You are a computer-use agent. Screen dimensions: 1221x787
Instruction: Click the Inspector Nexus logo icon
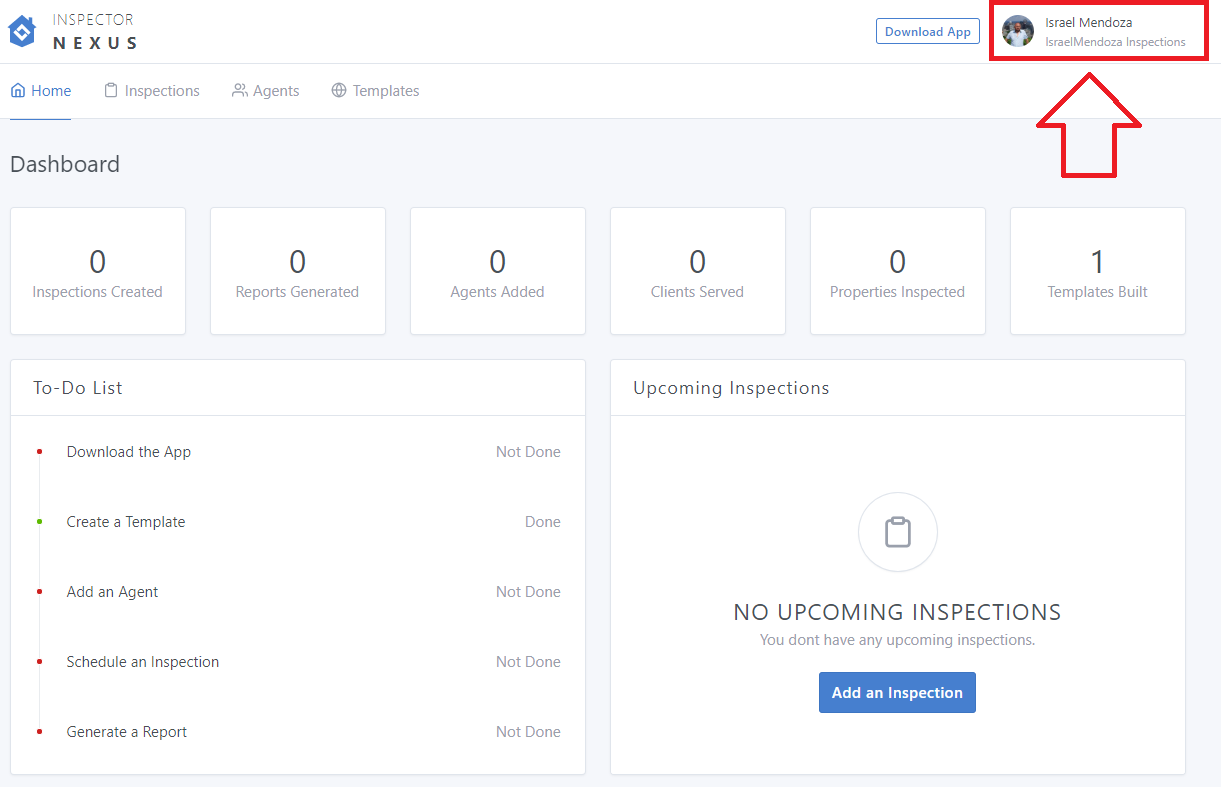pos(22,32)
